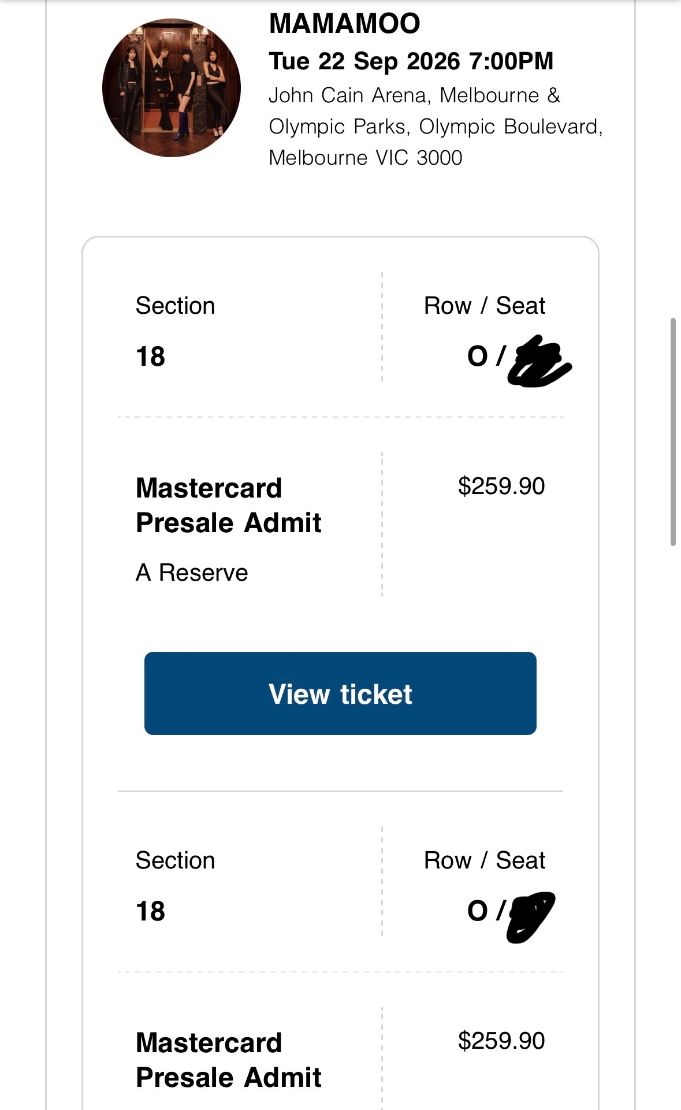Click the second ticket's Row / Seat label
Image resolution: width=681 pixels, height=1110 pixels.
point(484,860)
